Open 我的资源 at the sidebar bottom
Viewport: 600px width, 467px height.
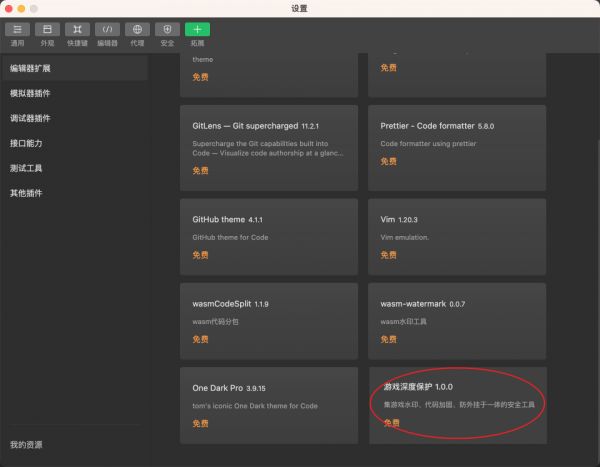[x=26, y=444]
